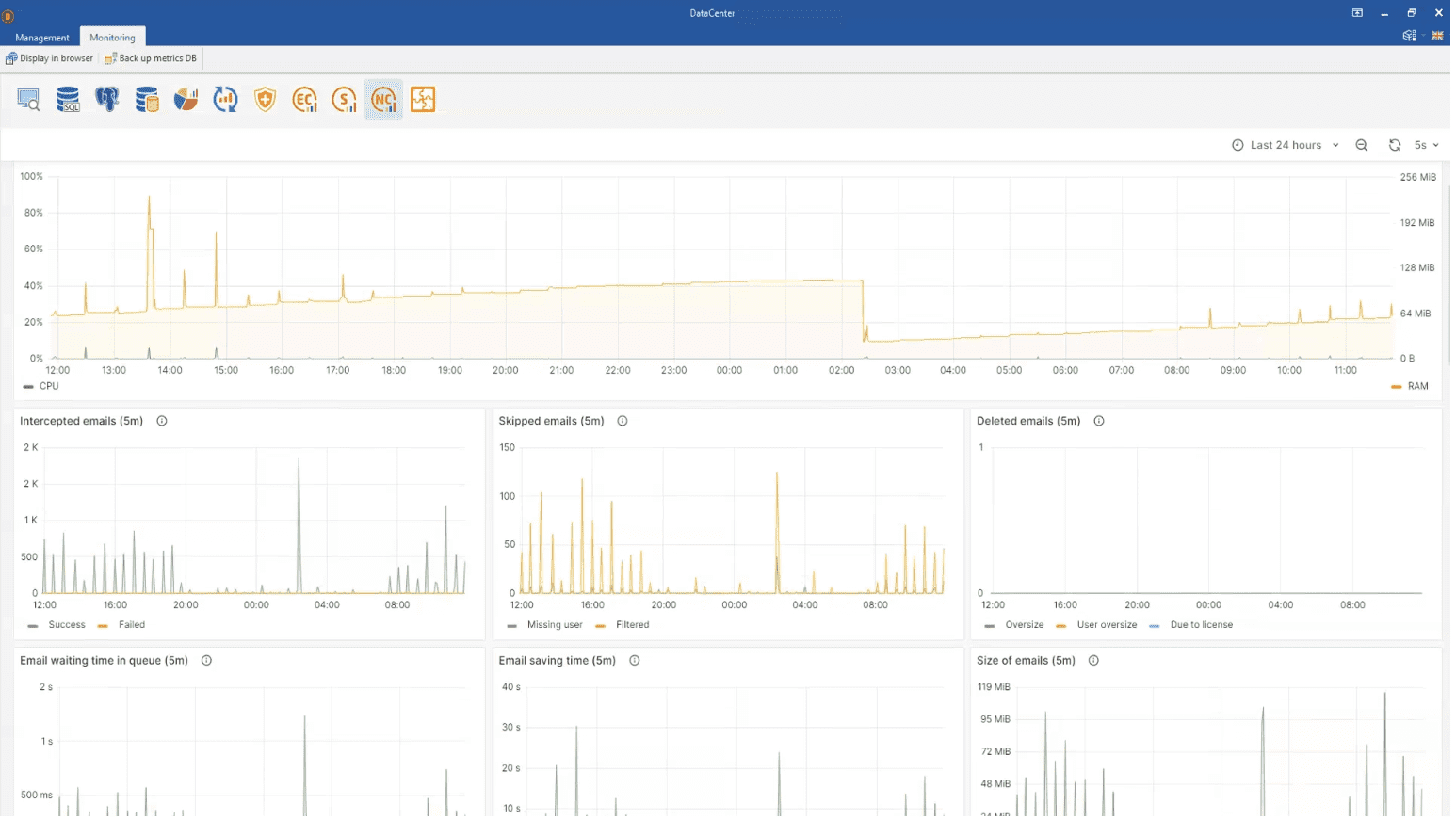Open the Email saving time (5m) panel title
The height and width of the screenshot is (820, 1456).
(x=558, y=661)
